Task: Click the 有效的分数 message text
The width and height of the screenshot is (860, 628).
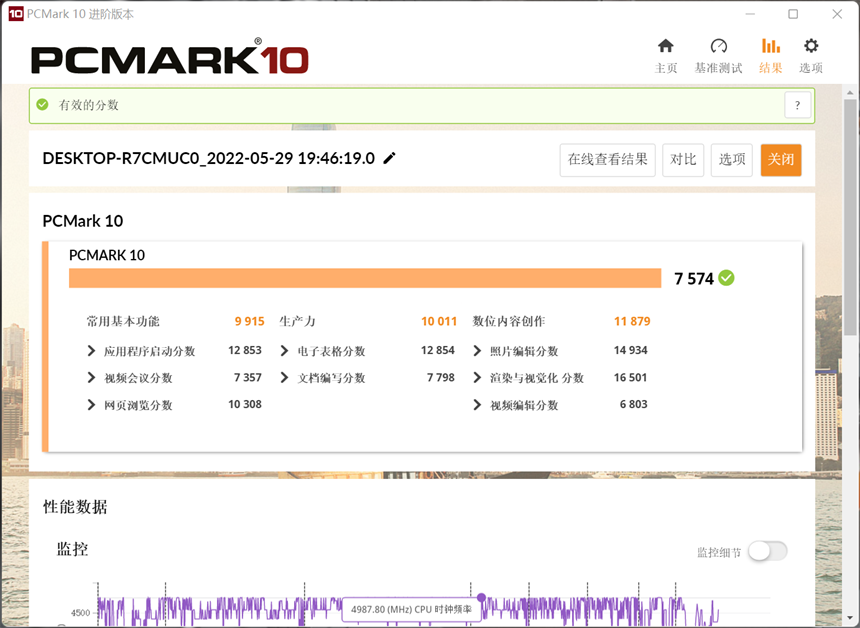Action: (88, 105)
